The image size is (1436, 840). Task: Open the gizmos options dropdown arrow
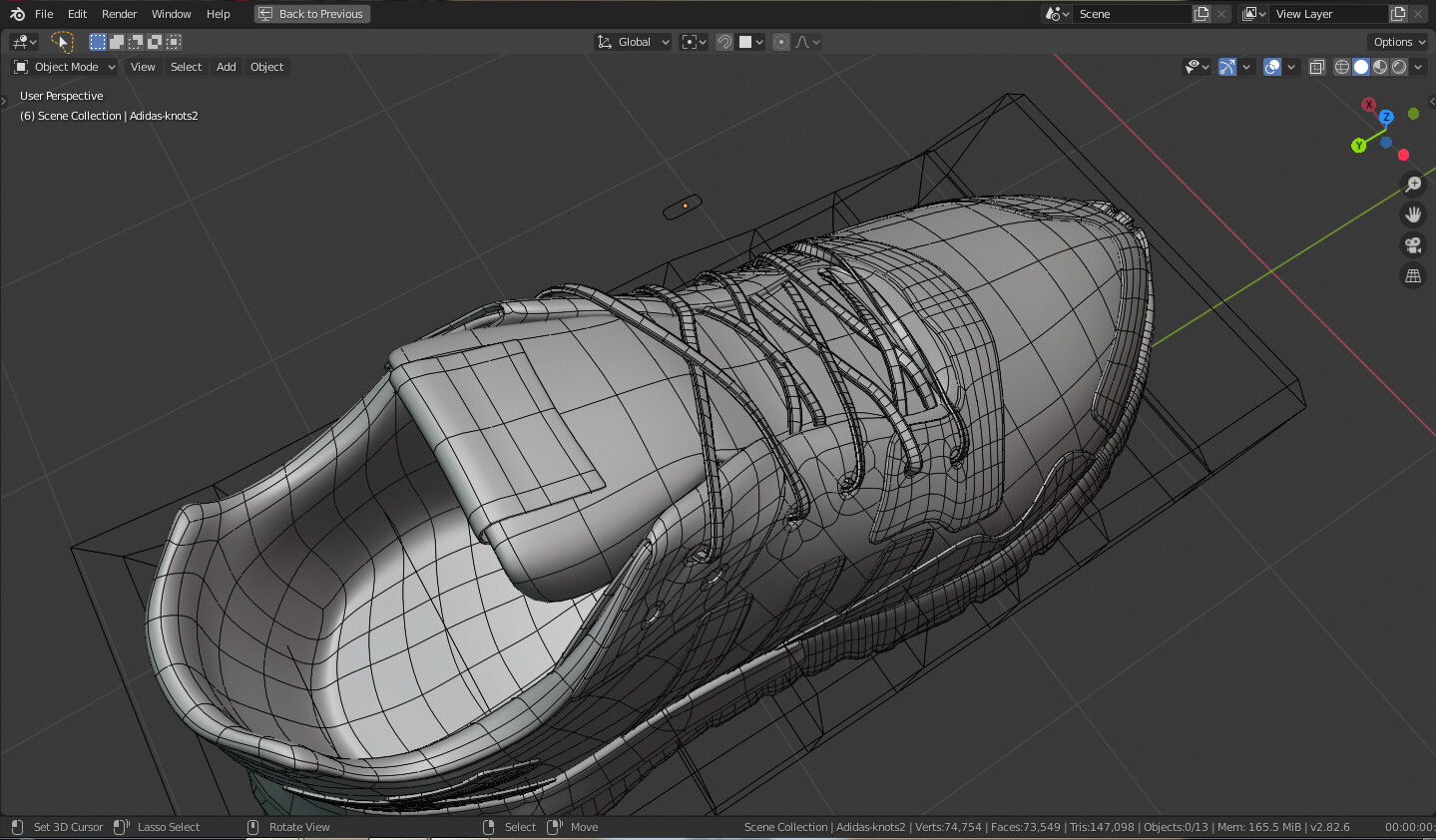[x=1246, y=67]
